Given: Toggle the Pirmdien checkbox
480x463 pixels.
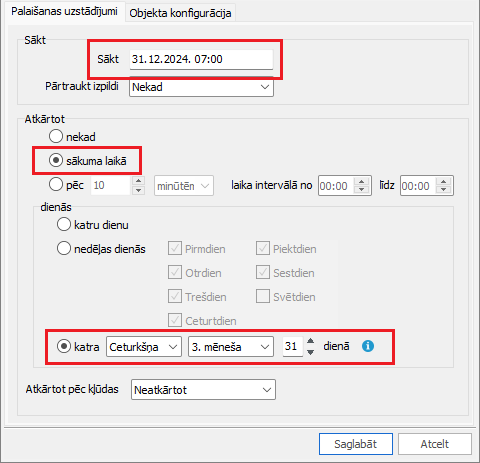Looking at the screenshot, I should point(175,248).
